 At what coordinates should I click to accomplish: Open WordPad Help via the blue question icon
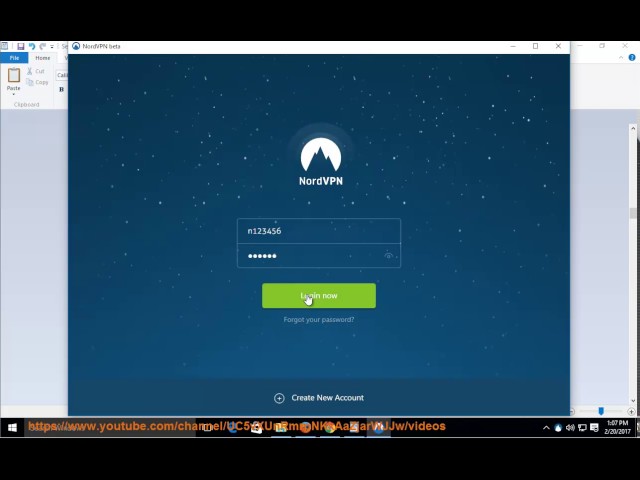(632, 58)
